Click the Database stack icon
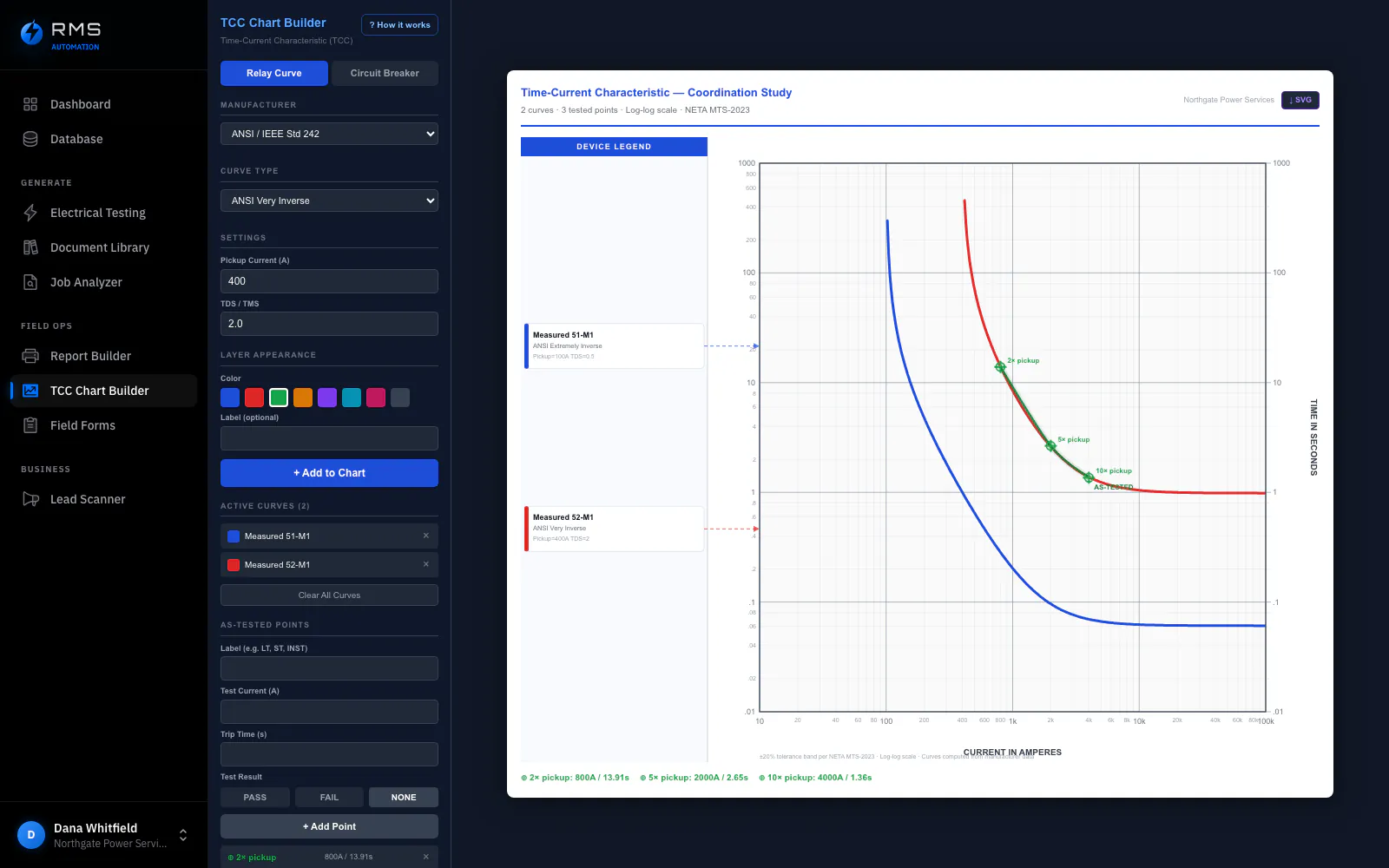Viewport: 1389px width, 868px height. tap(30, 139)
